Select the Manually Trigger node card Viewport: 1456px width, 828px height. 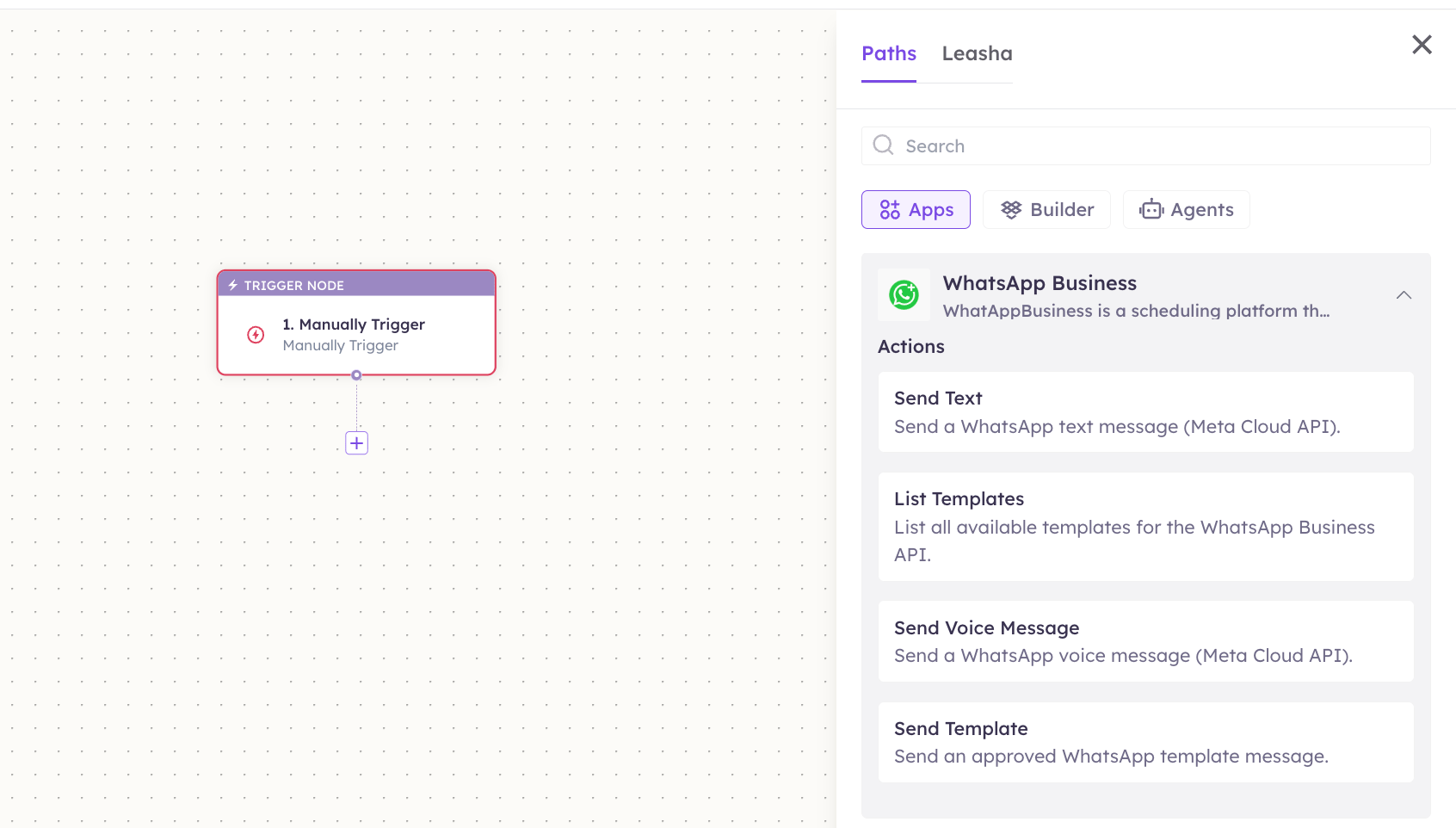356,323
